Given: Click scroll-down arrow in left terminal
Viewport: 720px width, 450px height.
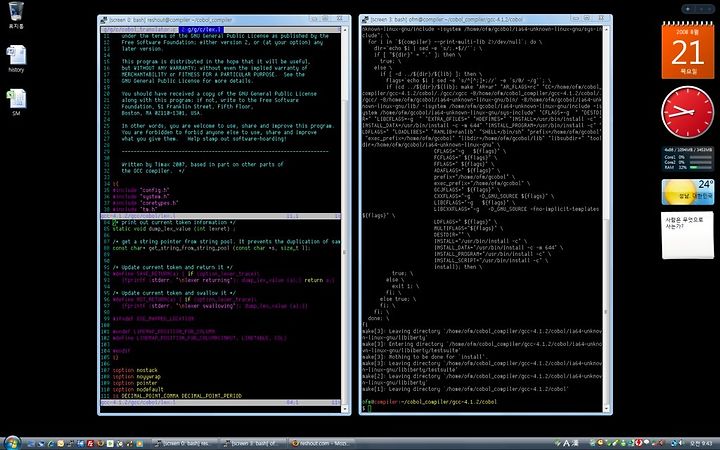Looking at the screenshot, I should pyautogui.click(x=345, y=408).
